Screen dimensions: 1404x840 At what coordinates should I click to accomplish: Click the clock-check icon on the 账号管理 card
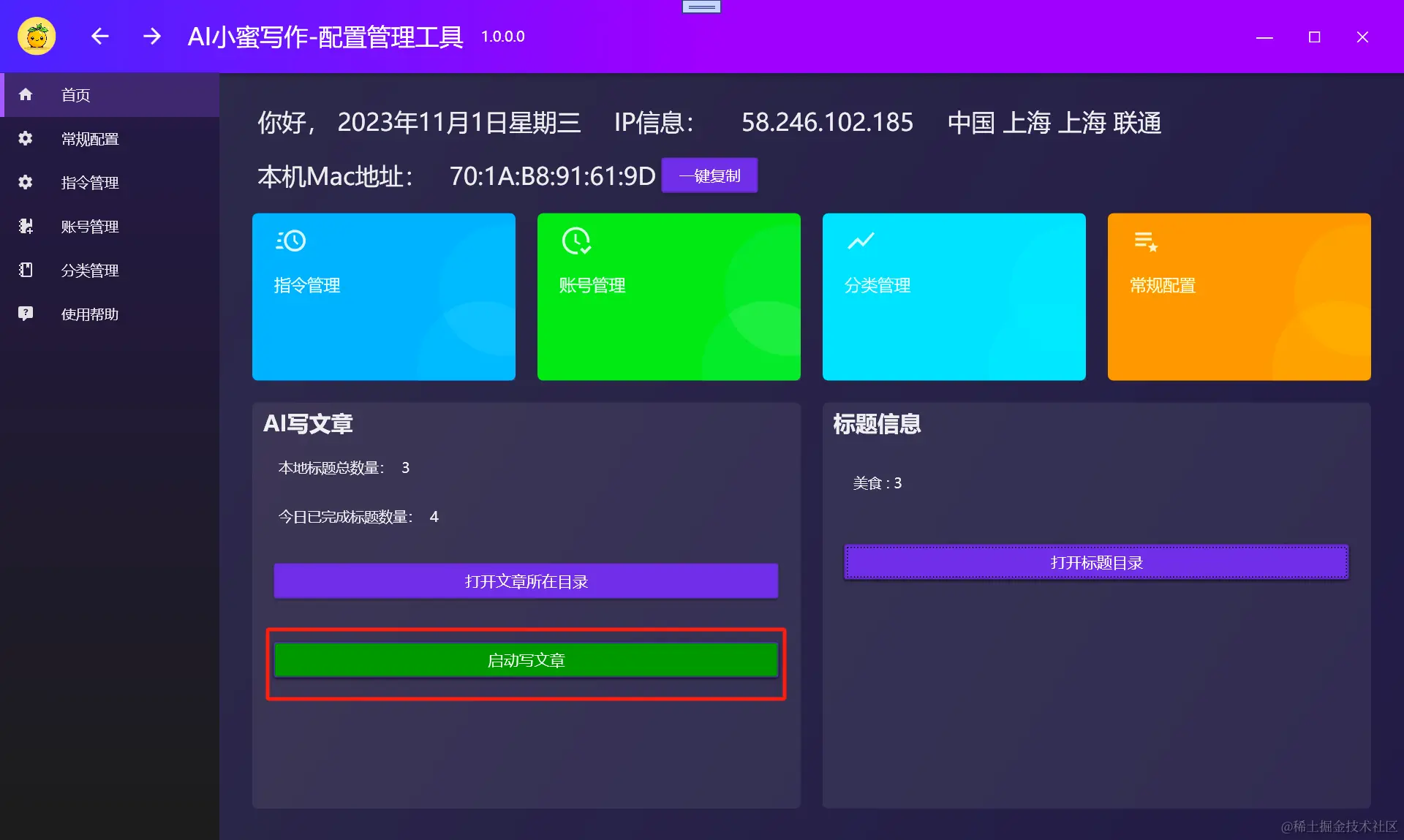point(576,241)
